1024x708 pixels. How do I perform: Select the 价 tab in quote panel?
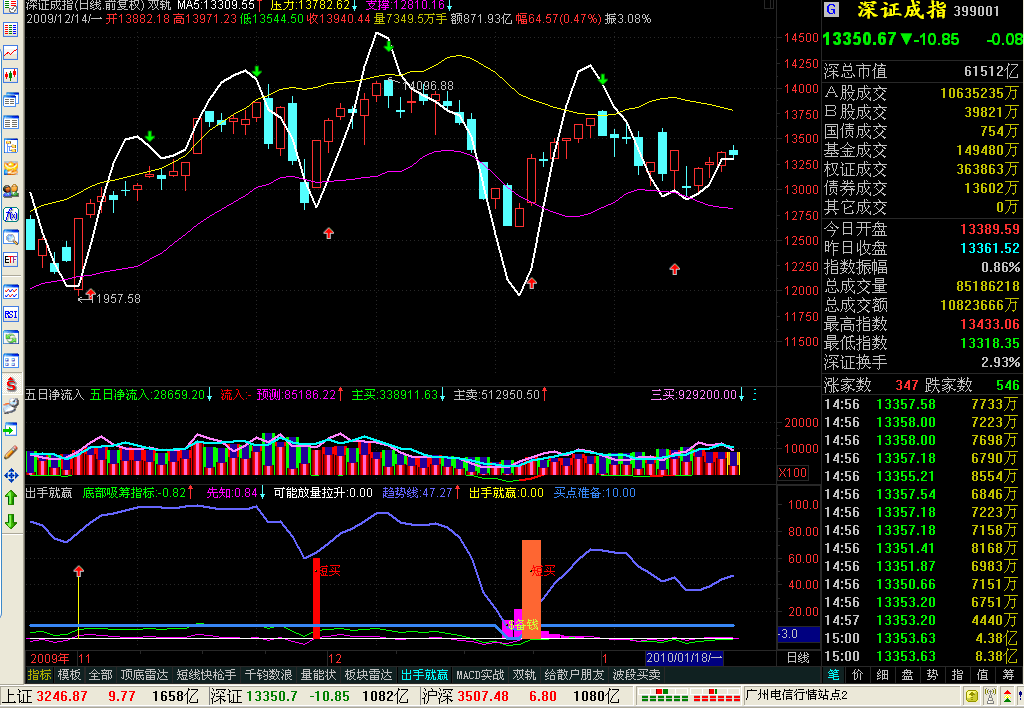[858, 675]
